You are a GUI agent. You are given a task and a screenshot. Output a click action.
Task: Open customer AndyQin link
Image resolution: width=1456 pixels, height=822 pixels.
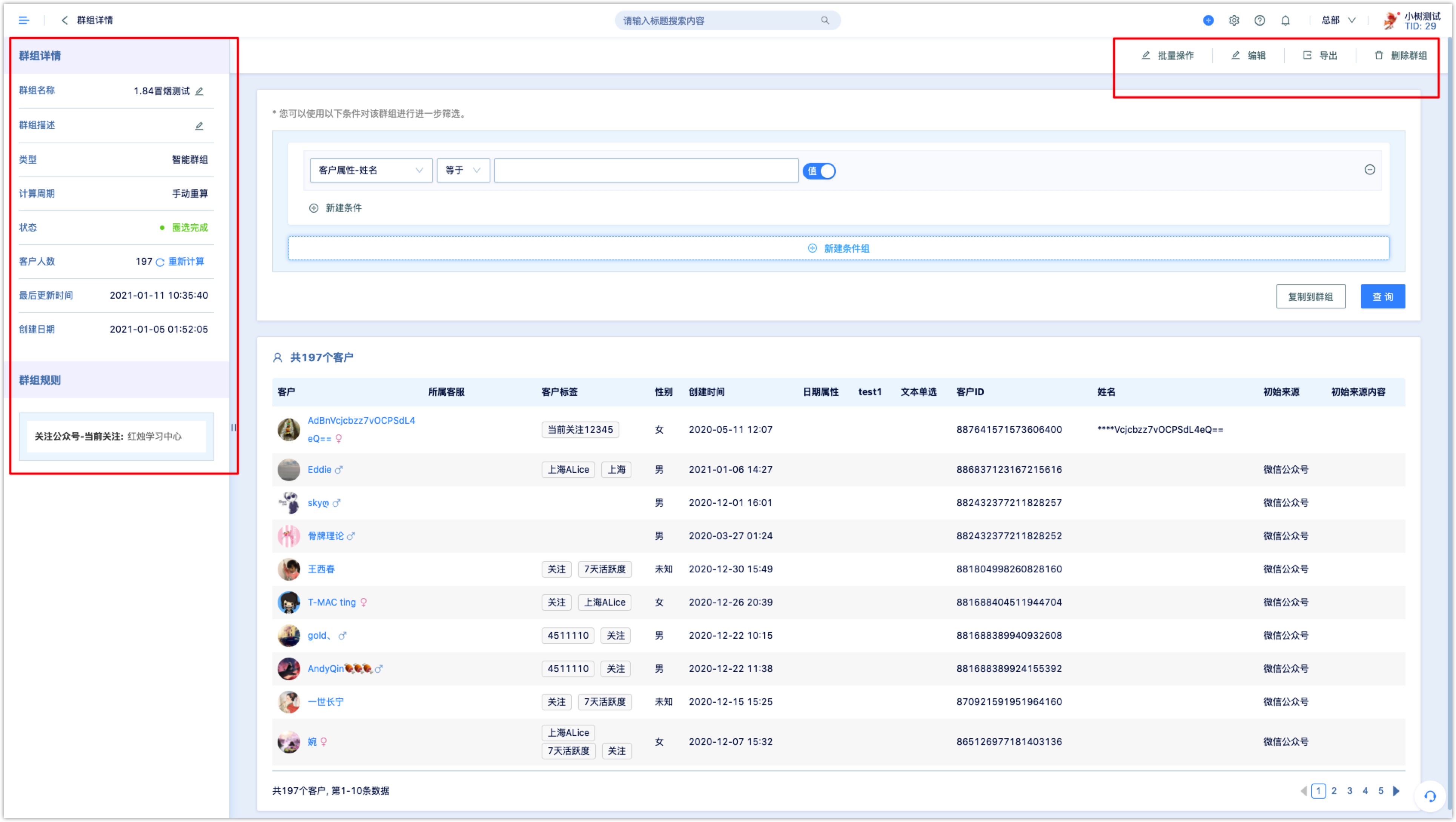pos(325,668)
